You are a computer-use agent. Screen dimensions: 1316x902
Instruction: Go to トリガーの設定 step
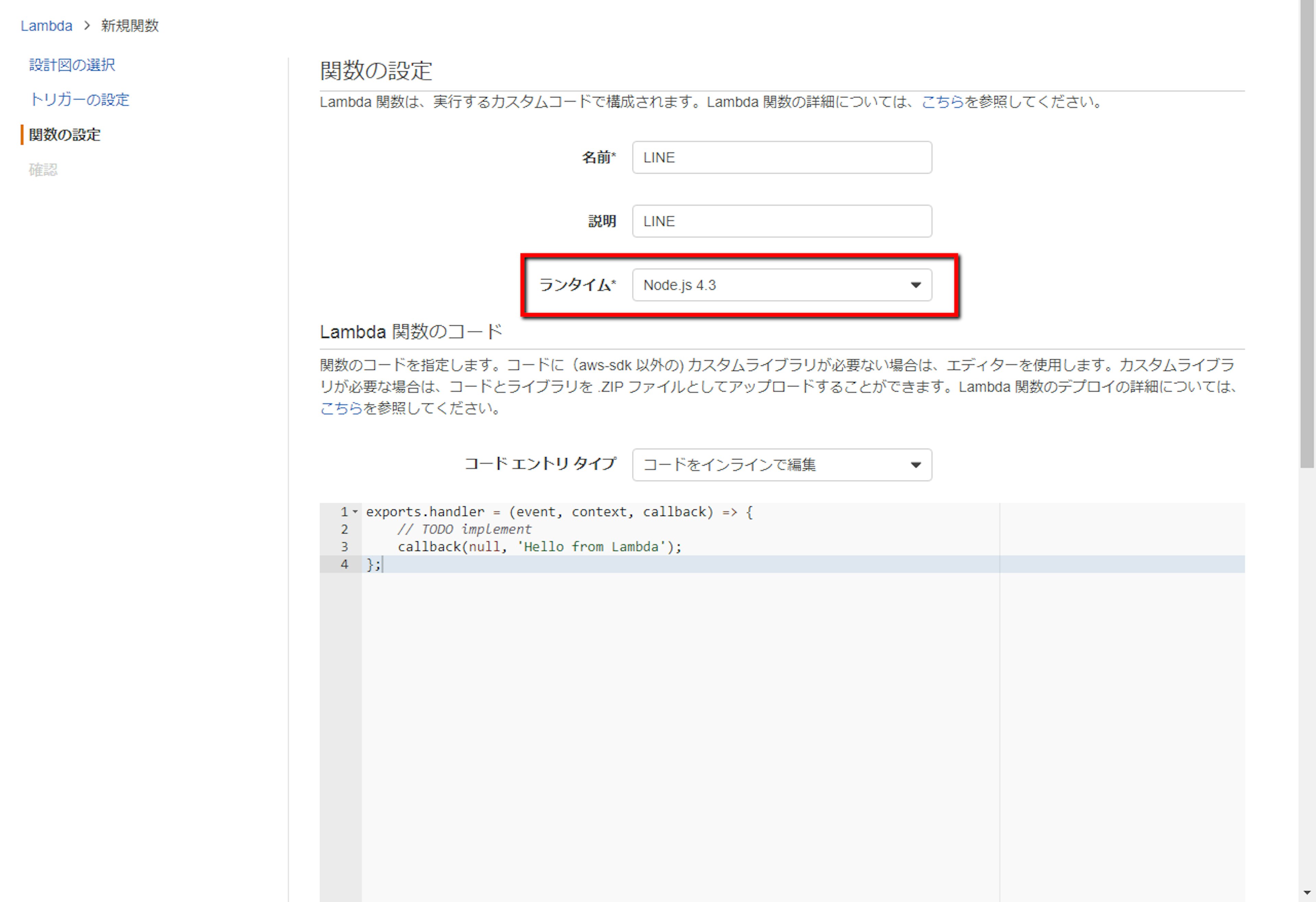tap(79, 100)
